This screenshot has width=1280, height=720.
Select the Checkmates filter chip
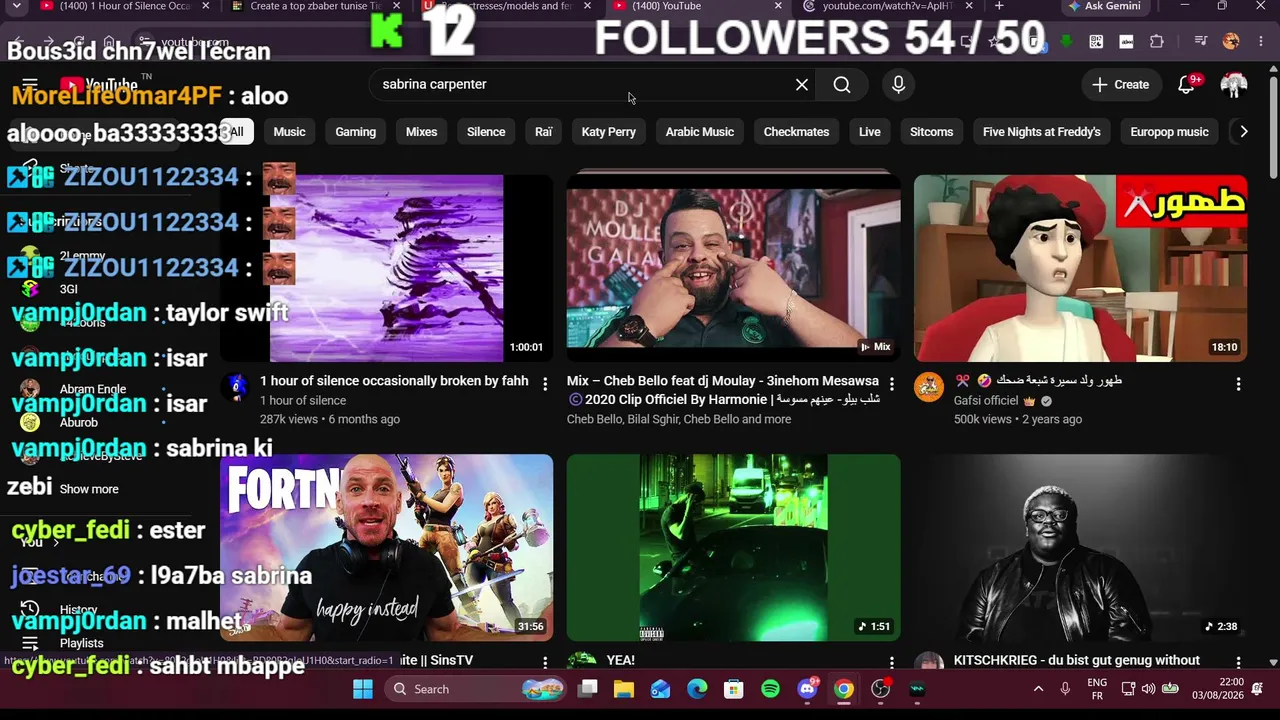796,132
